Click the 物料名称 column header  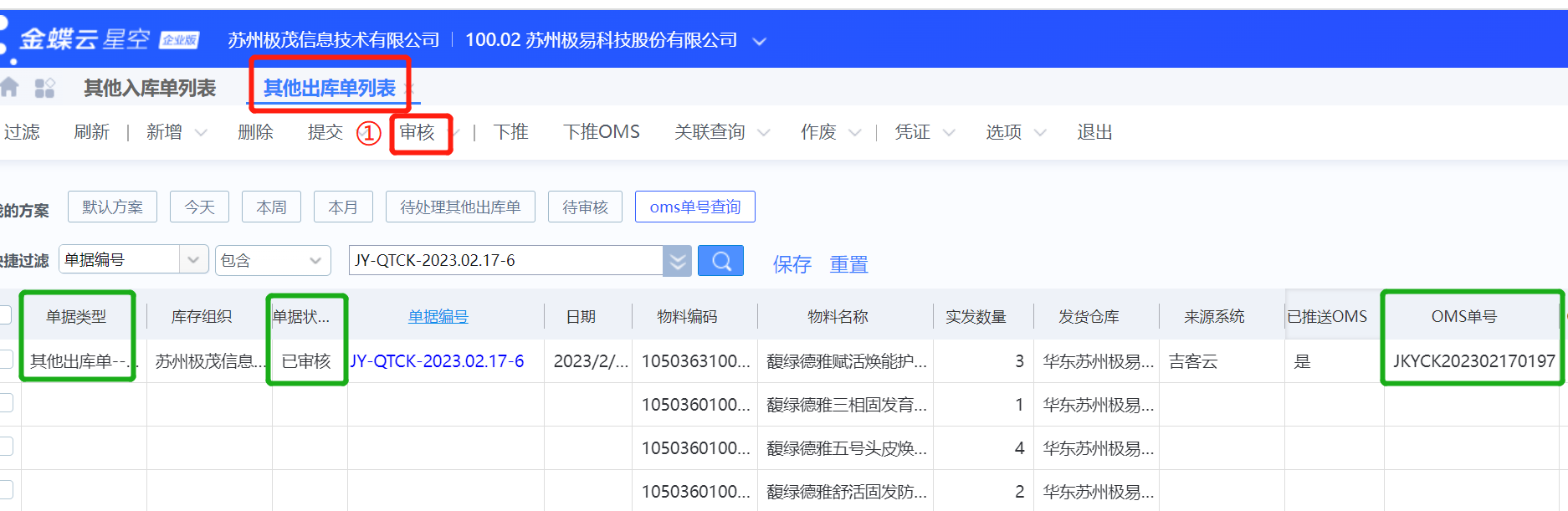coord(838,317)
